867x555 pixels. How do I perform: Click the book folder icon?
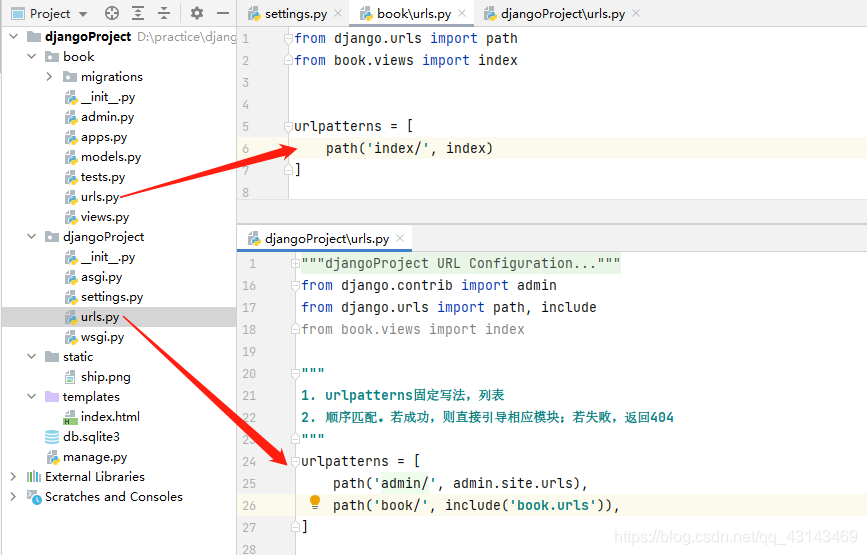click(52, 56)
